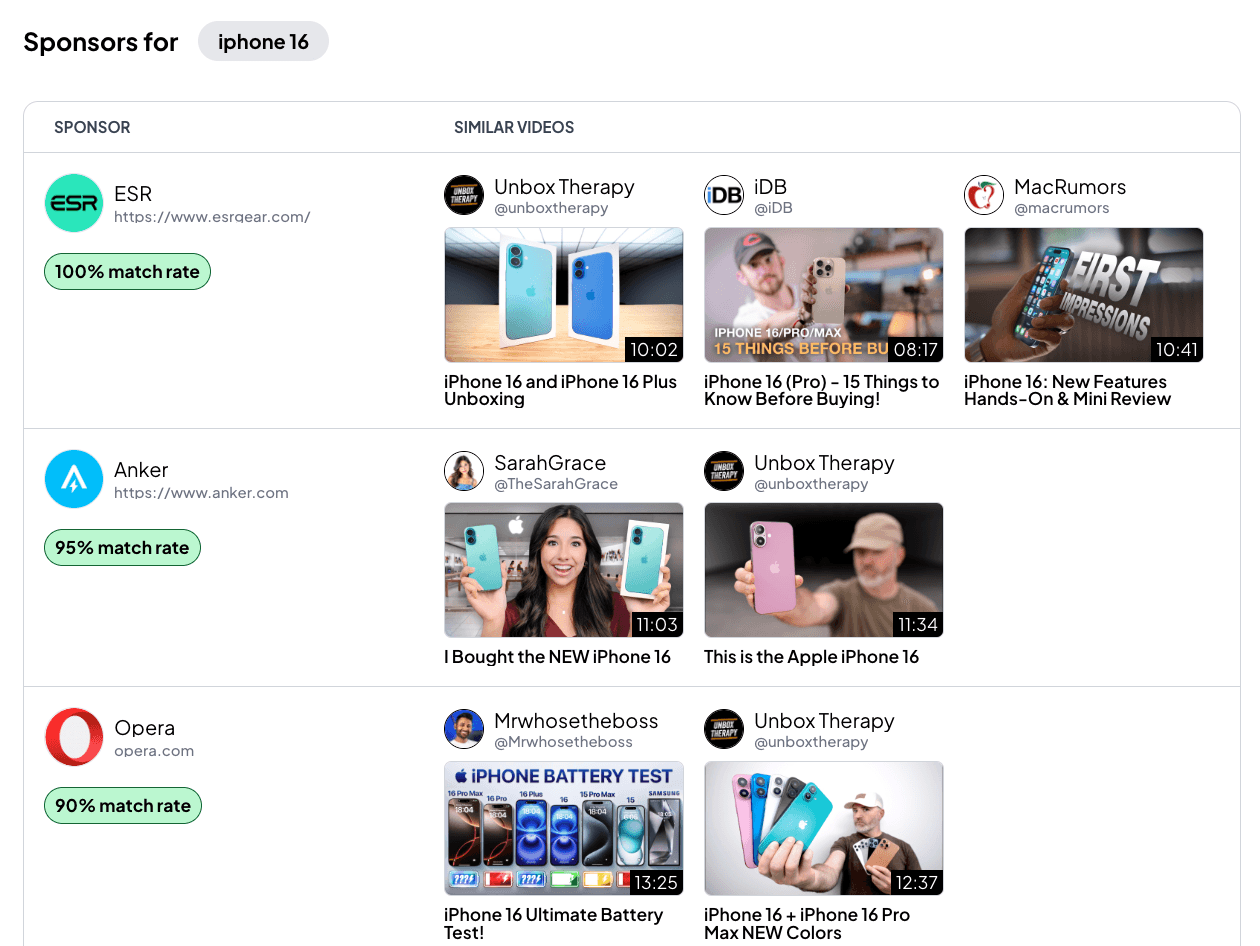Click the SPONSOR column header
Viewport: 1260px width, 946px height.
[92, 127]
